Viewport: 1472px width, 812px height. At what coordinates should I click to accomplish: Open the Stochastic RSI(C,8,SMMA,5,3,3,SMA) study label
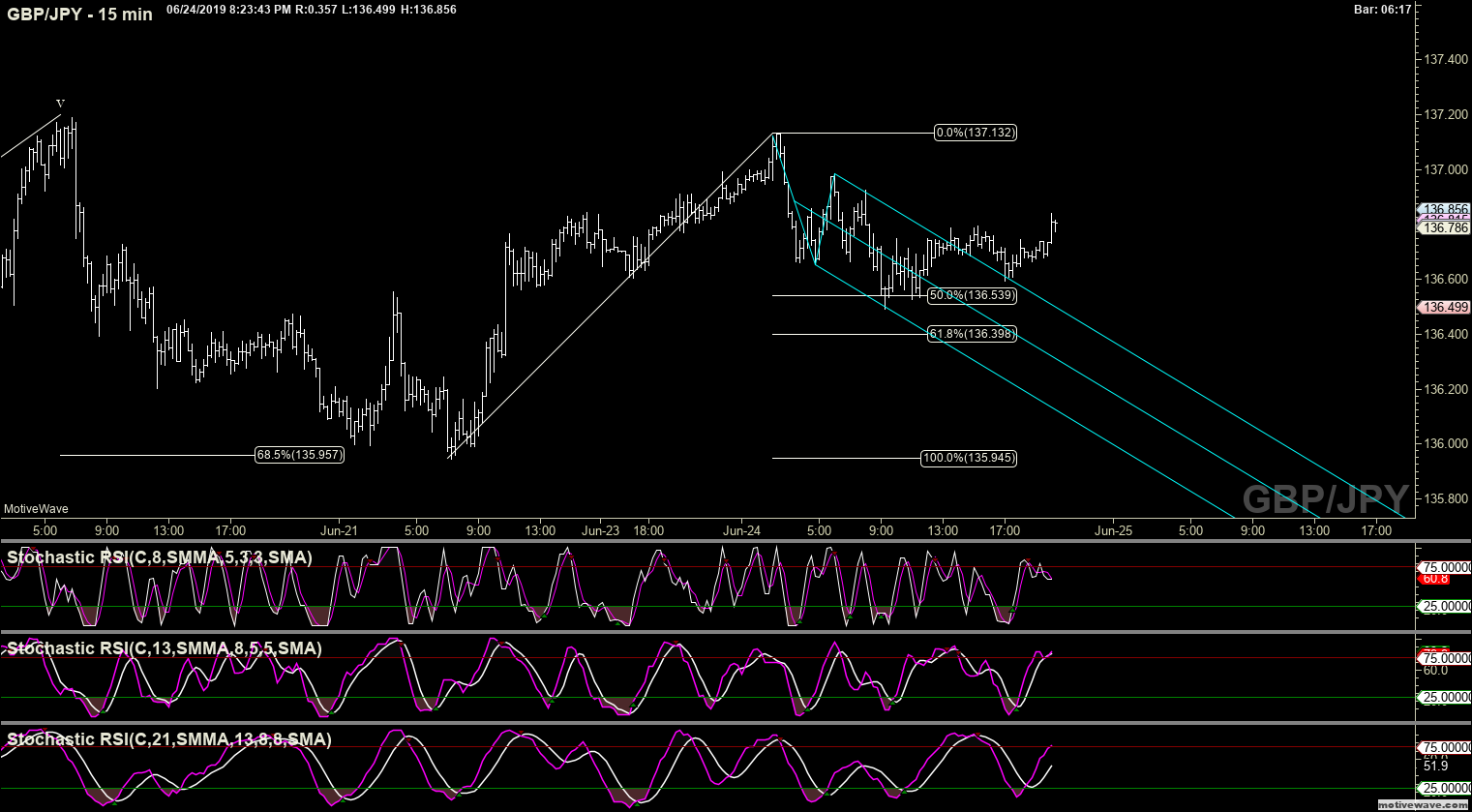tap(160, 557)
